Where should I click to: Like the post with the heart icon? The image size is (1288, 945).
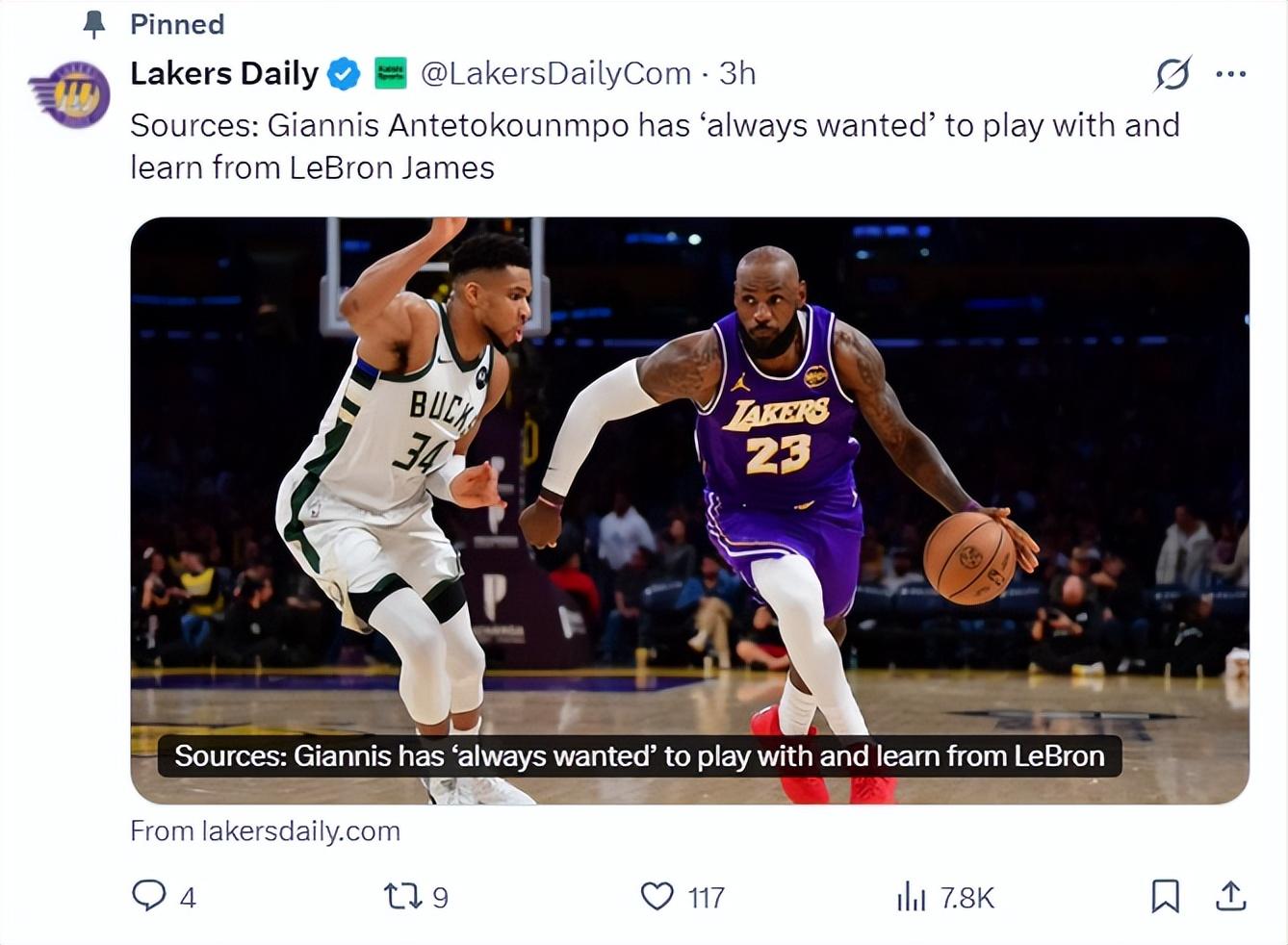click(x=657, y=897)
